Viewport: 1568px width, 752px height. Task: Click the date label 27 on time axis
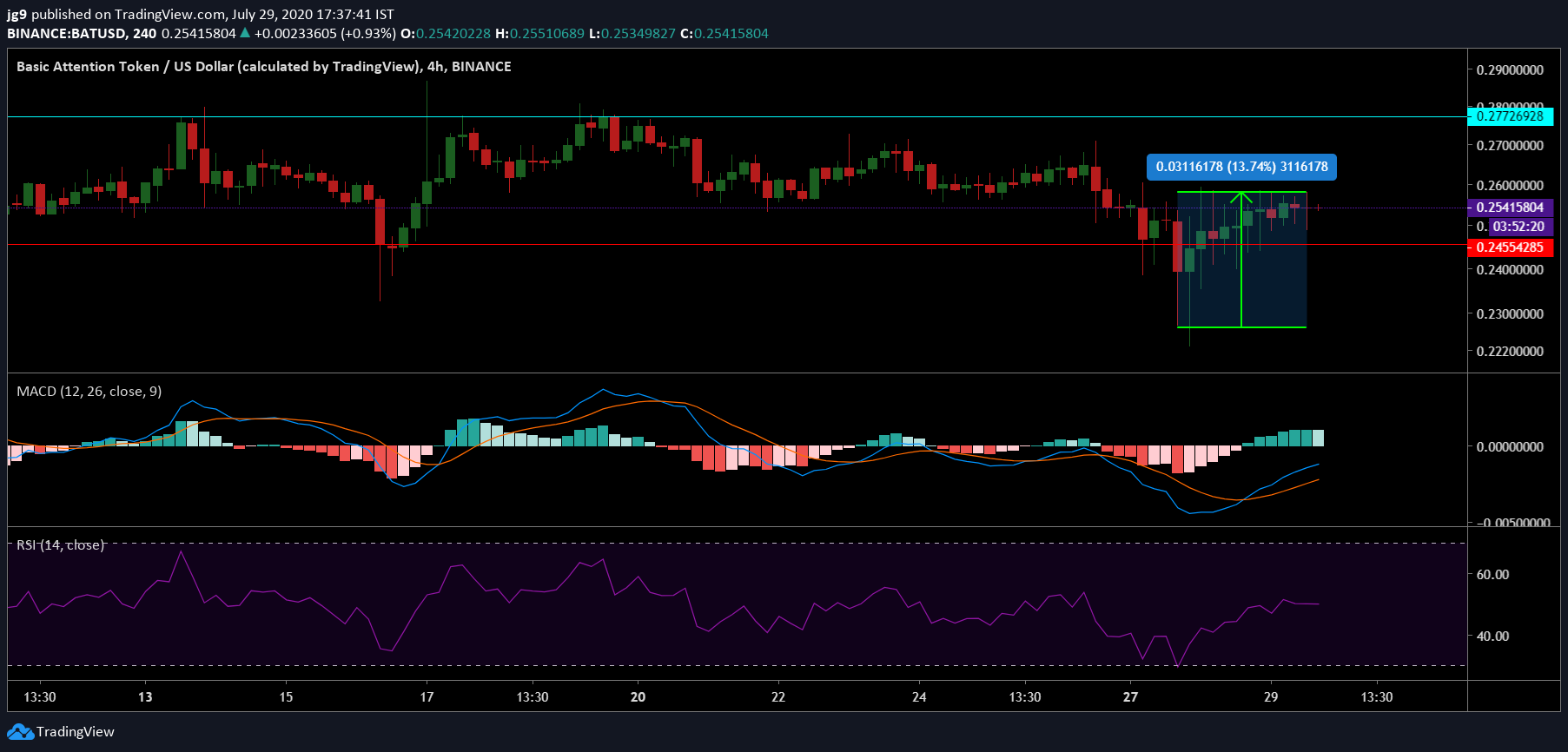[x=1130, y=697]
